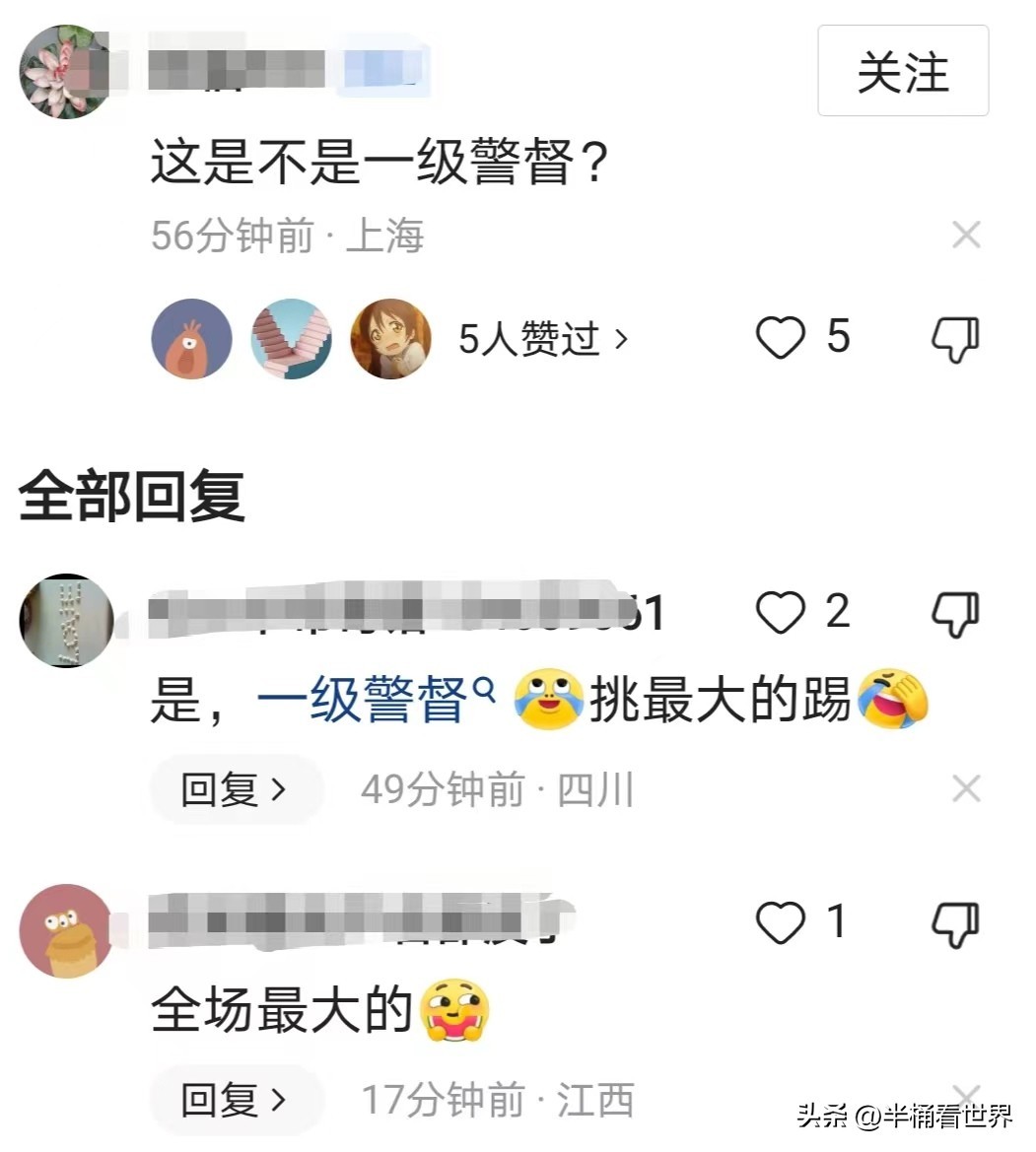Image resolution: width=1036 pixels, height=1152 pixels.
Task: Select the 全部回复 section heading
Action: [131, 497]
